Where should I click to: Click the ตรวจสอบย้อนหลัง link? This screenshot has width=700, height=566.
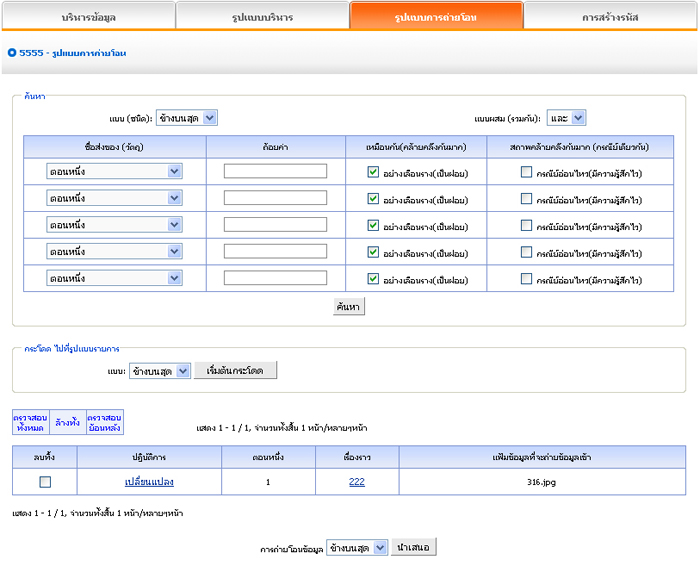click(104, 422)
